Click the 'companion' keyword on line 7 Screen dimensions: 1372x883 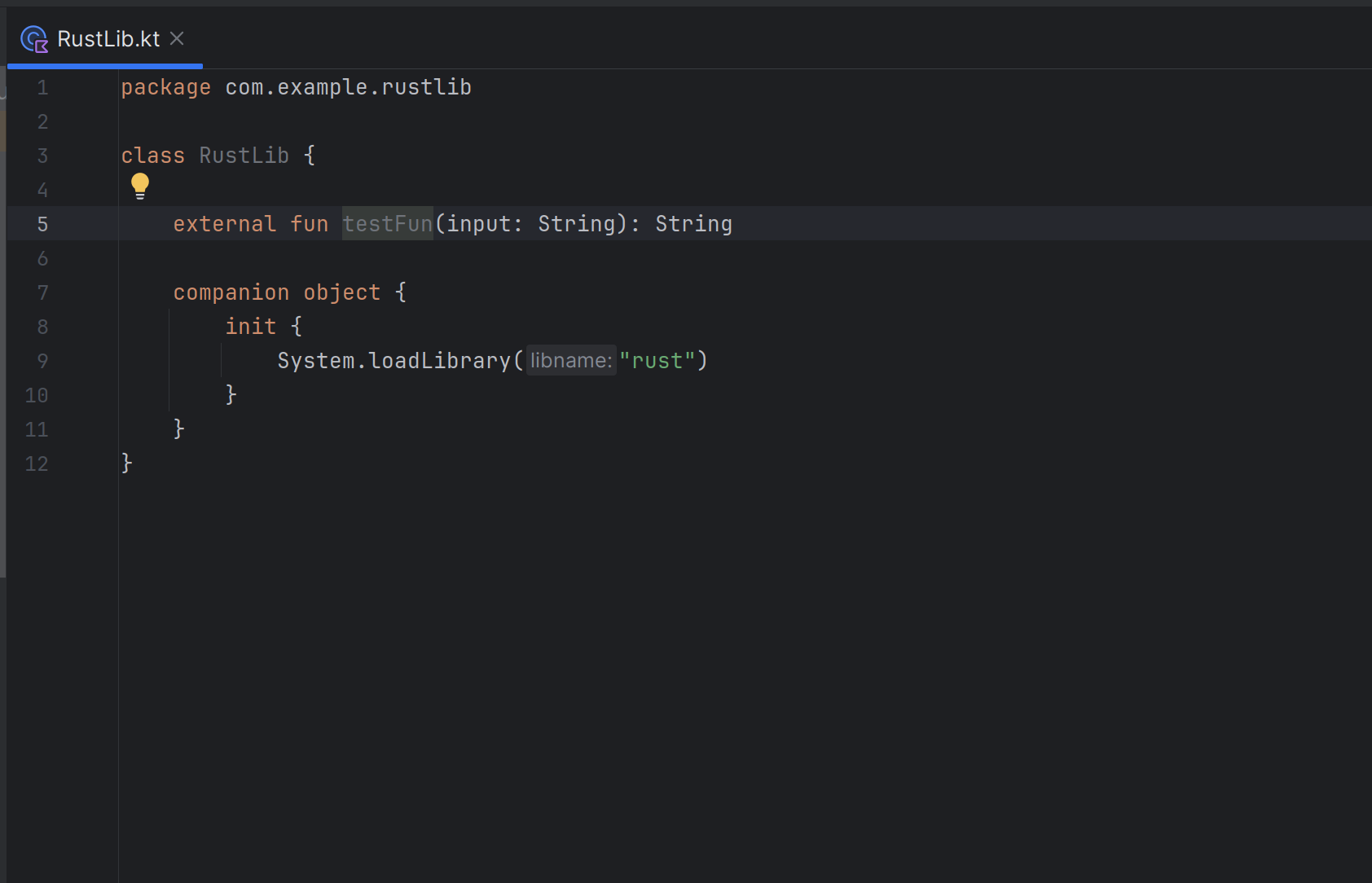pos(231,292)
